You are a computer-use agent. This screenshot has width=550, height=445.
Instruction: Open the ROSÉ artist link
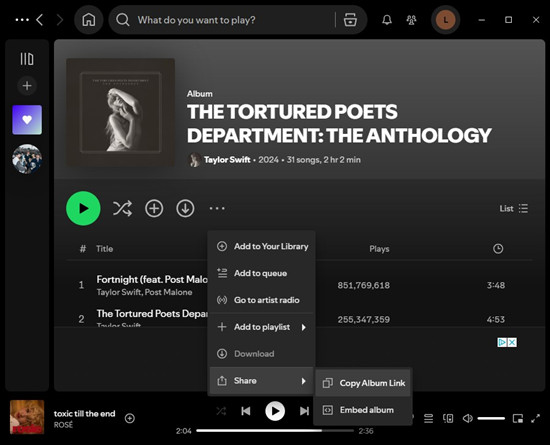(x=63, y=425)
